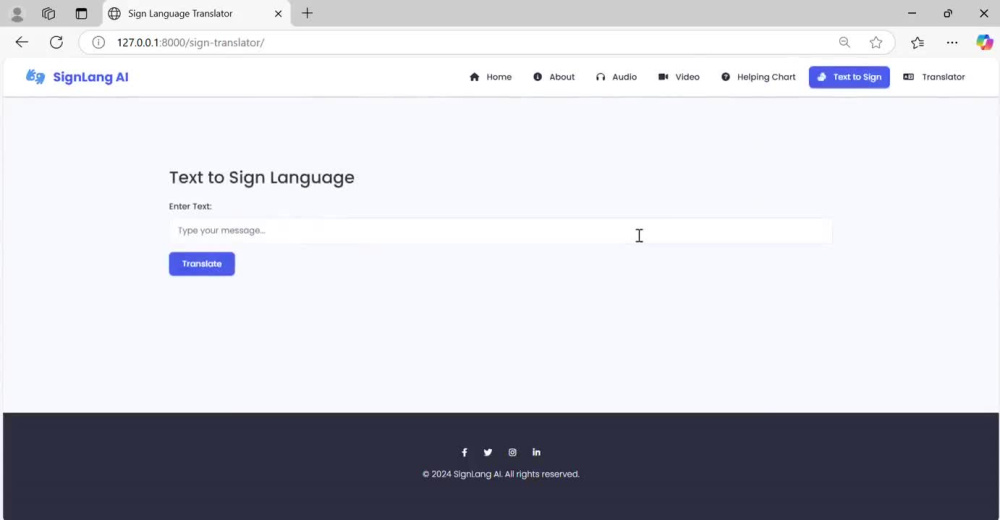Open a new tab with plus button
This screenshot has height=520, width=1000.
click(x=307, y=13)
